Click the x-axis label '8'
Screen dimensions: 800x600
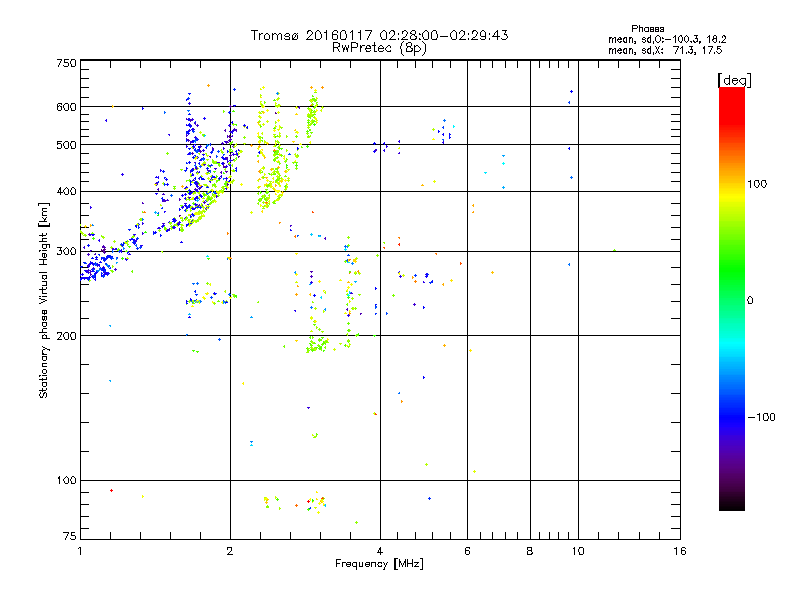530,551
